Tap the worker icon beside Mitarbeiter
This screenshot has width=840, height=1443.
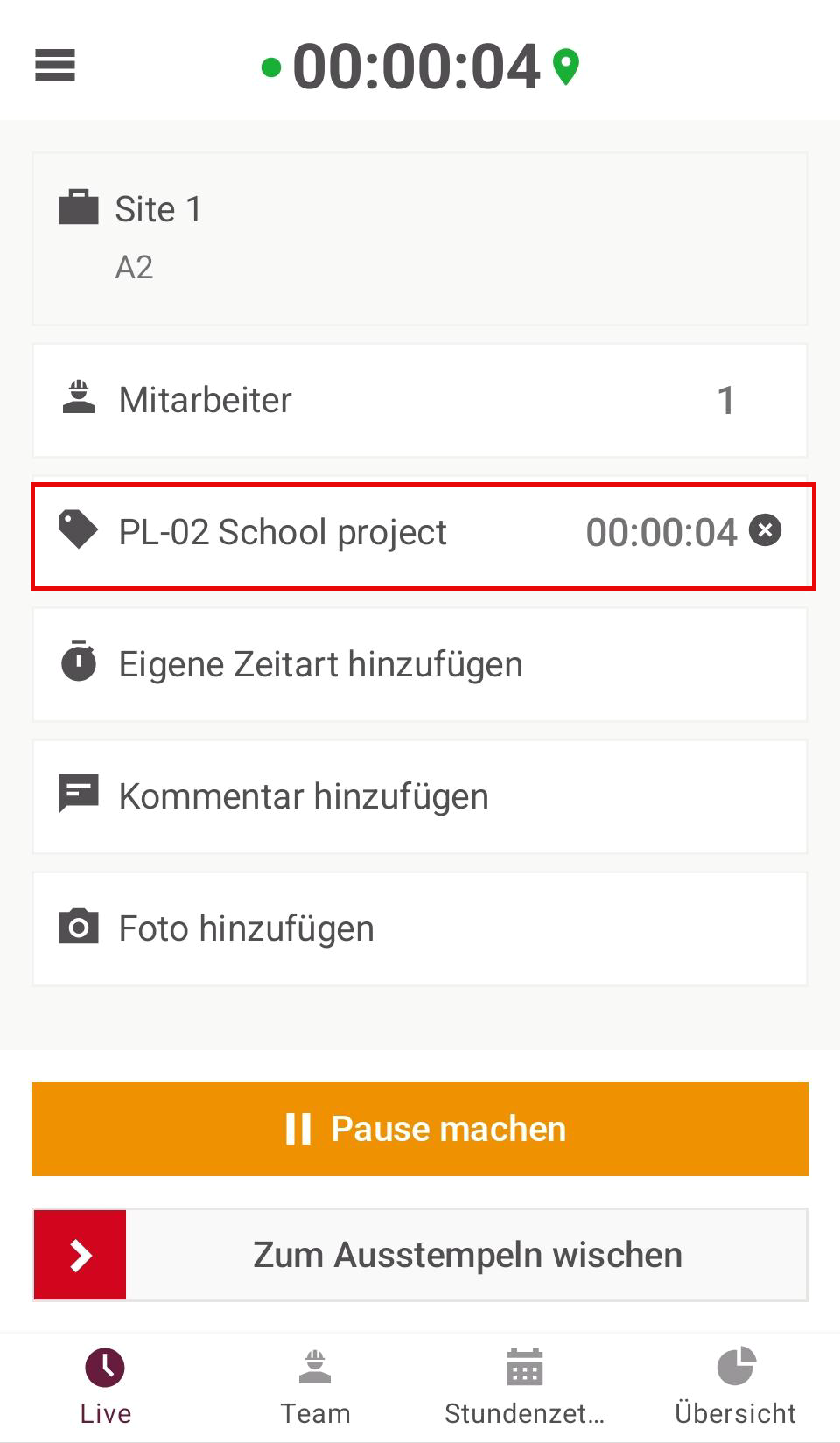pyautogui.click(x=79, y=399)
